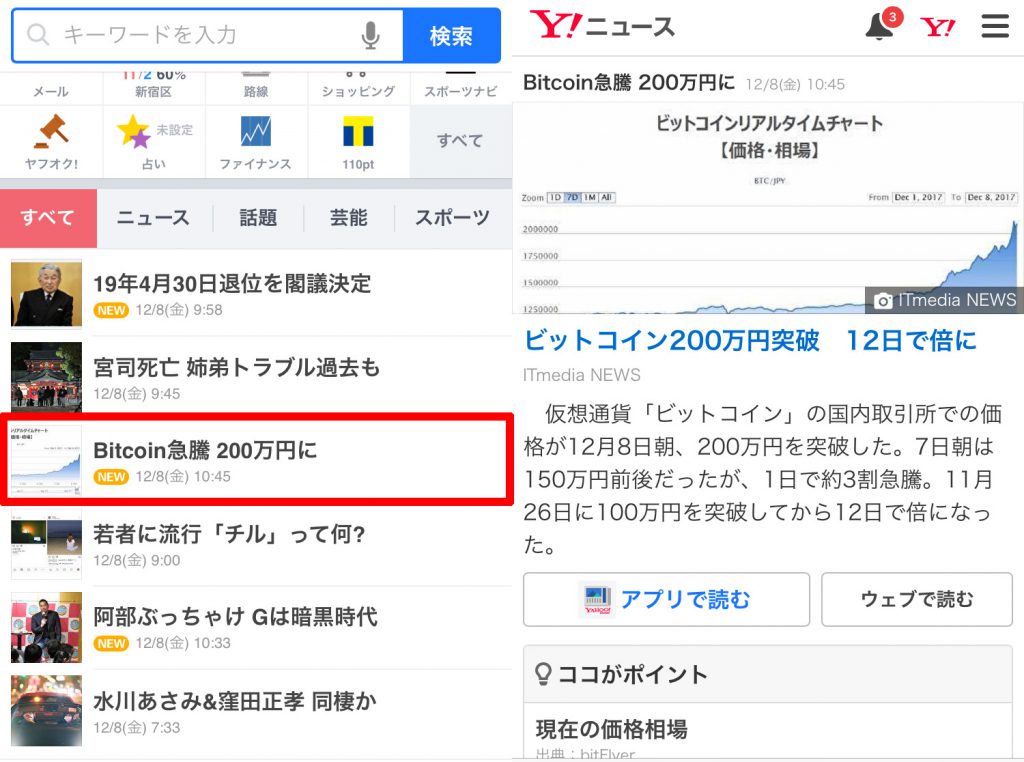The image size is (1024, 762).
Task: Open the hamburger menu icon
Action: 995,26
